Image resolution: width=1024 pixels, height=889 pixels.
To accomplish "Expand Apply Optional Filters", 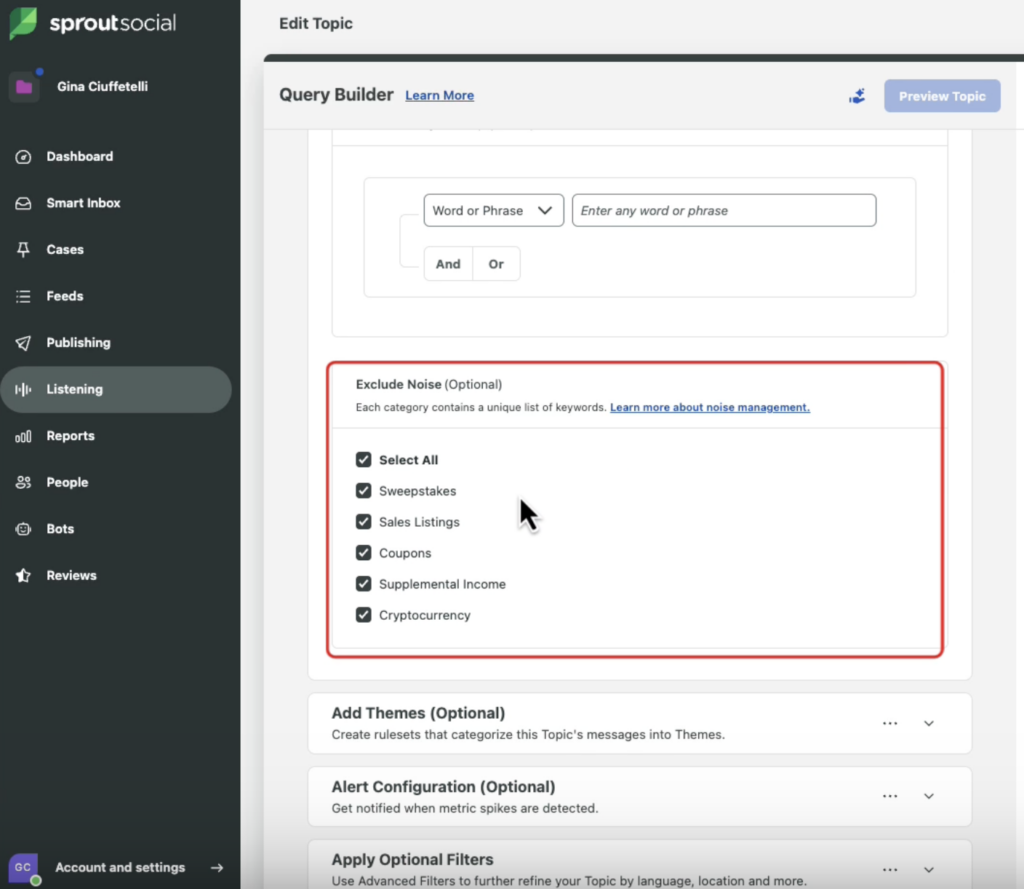I will (928, 869).
